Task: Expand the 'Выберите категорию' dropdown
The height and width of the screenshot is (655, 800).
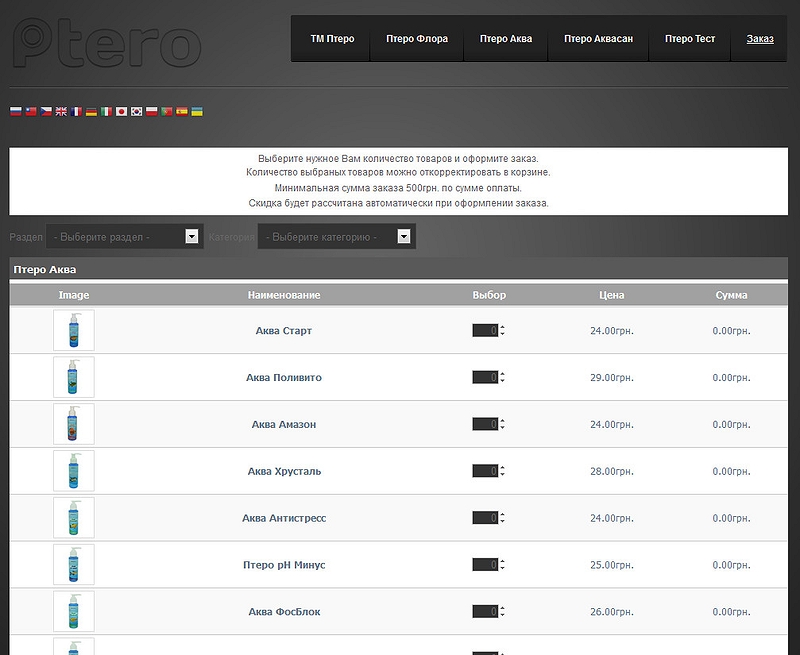Action: 336,237
